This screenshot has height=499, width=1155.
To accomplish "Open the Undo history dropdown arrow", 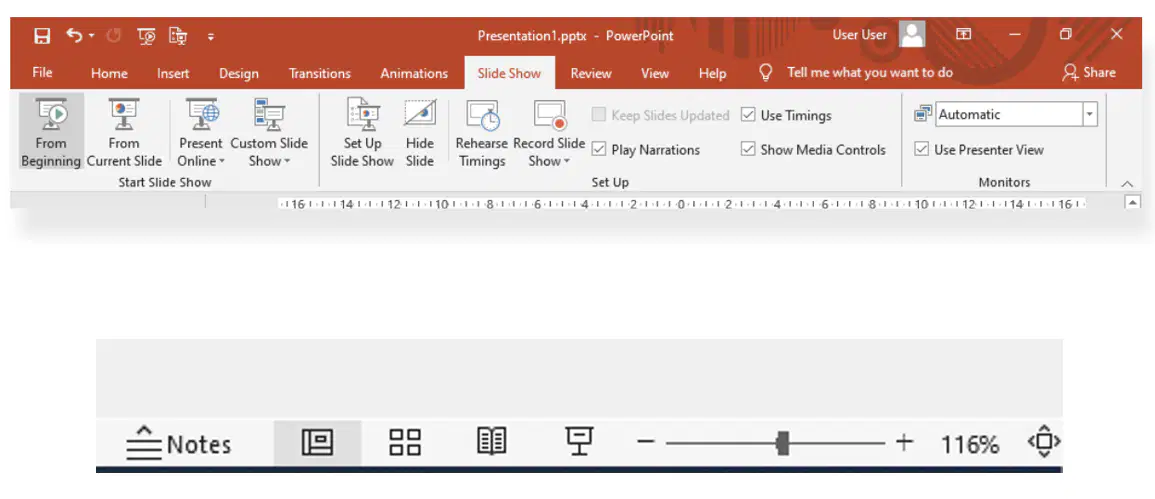I will pos(91,36).
